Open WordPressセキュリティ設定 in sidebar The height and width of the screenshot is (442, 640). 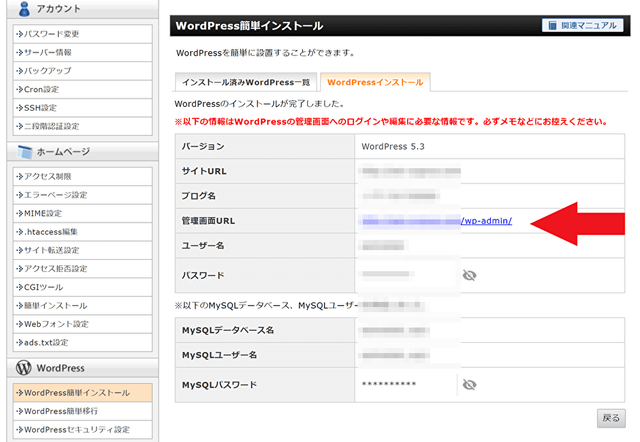click(x=83, y=429)
